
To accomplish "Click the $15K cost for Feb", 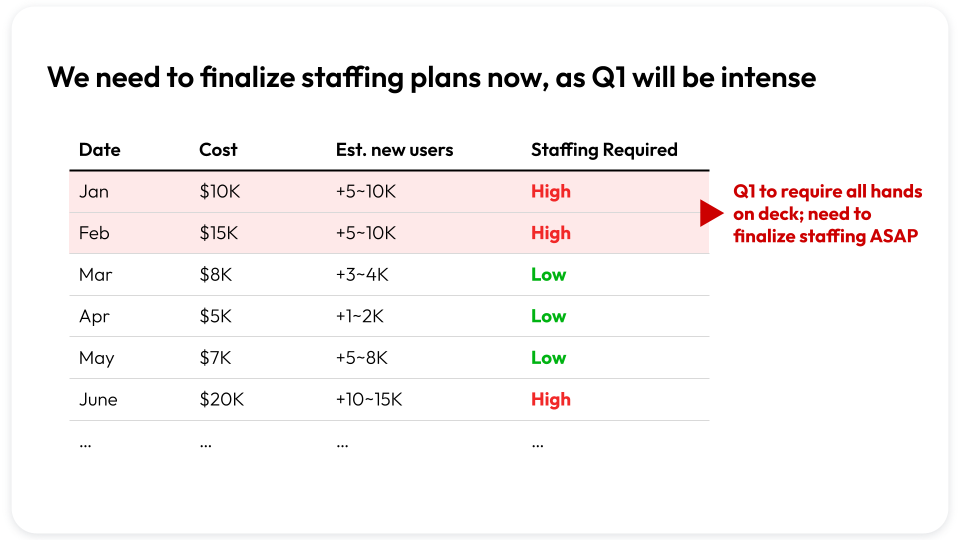I will coord(218,233).
